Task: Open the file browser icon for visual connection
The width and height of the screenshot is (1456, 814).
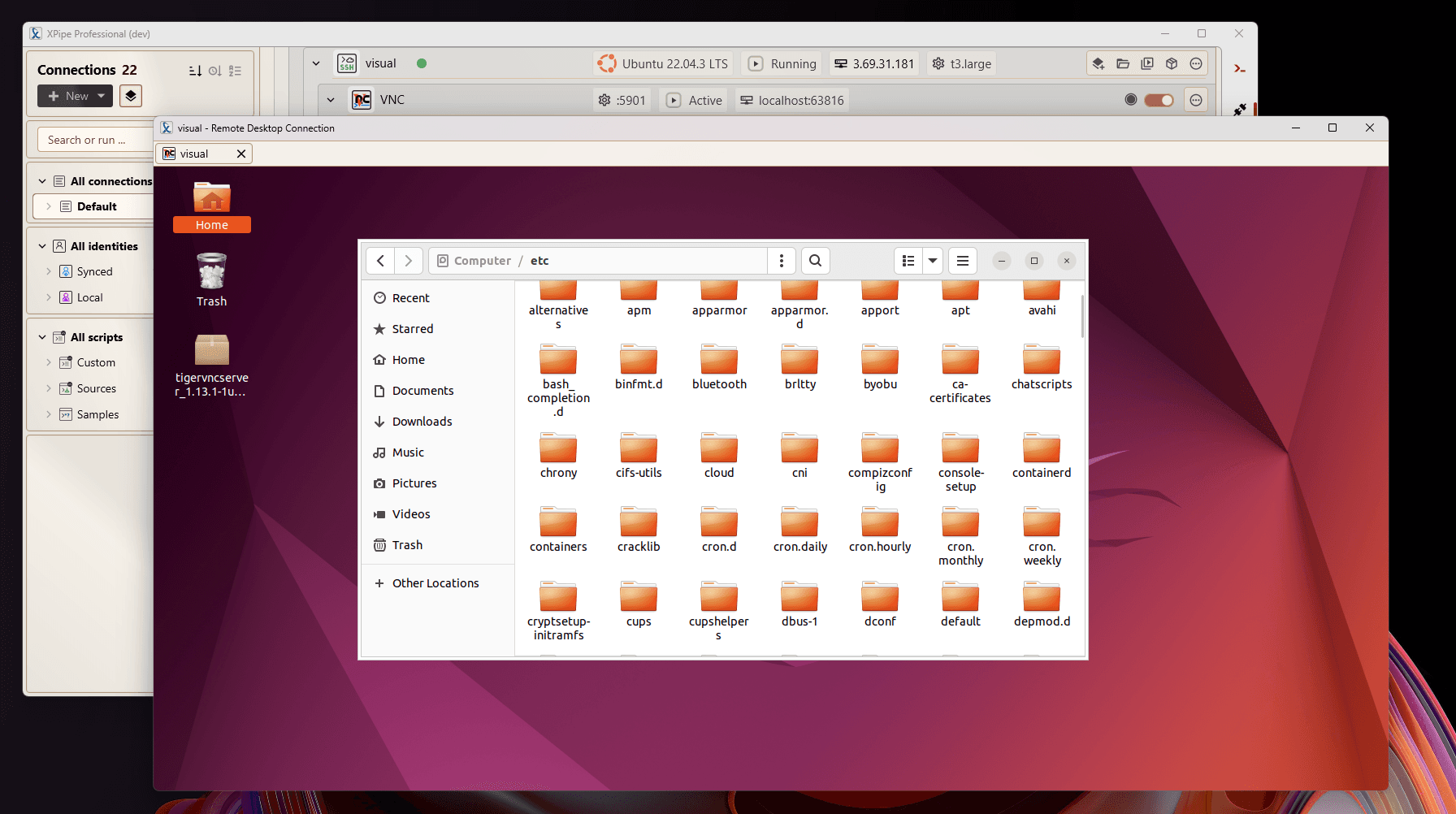Action: click(1123, 63)
